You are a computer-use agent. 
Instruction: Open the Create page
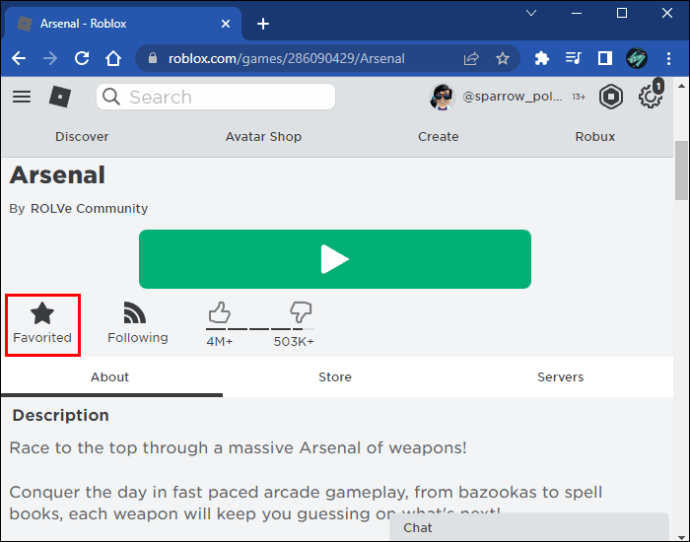(438, 136)
